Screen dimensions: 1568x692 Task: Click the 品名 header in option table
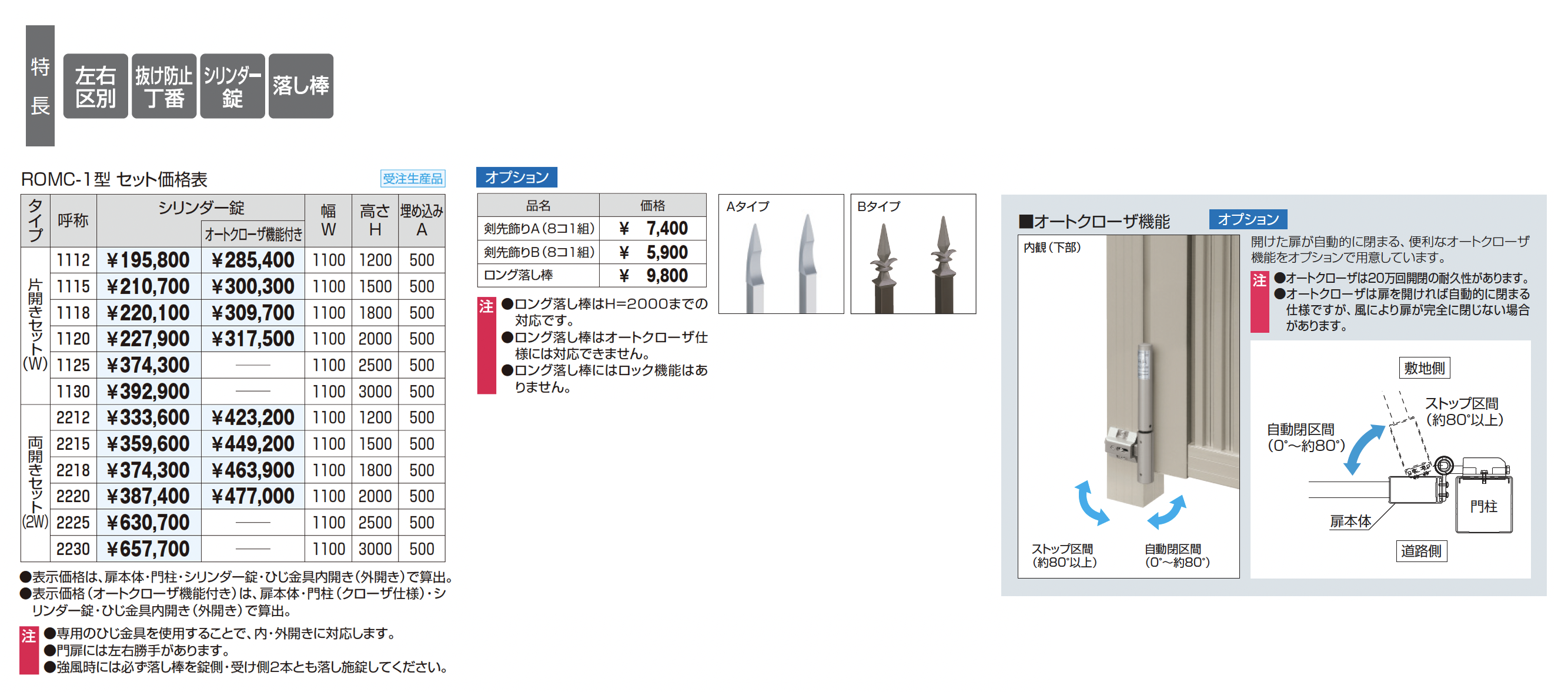(x=539, y=205)
